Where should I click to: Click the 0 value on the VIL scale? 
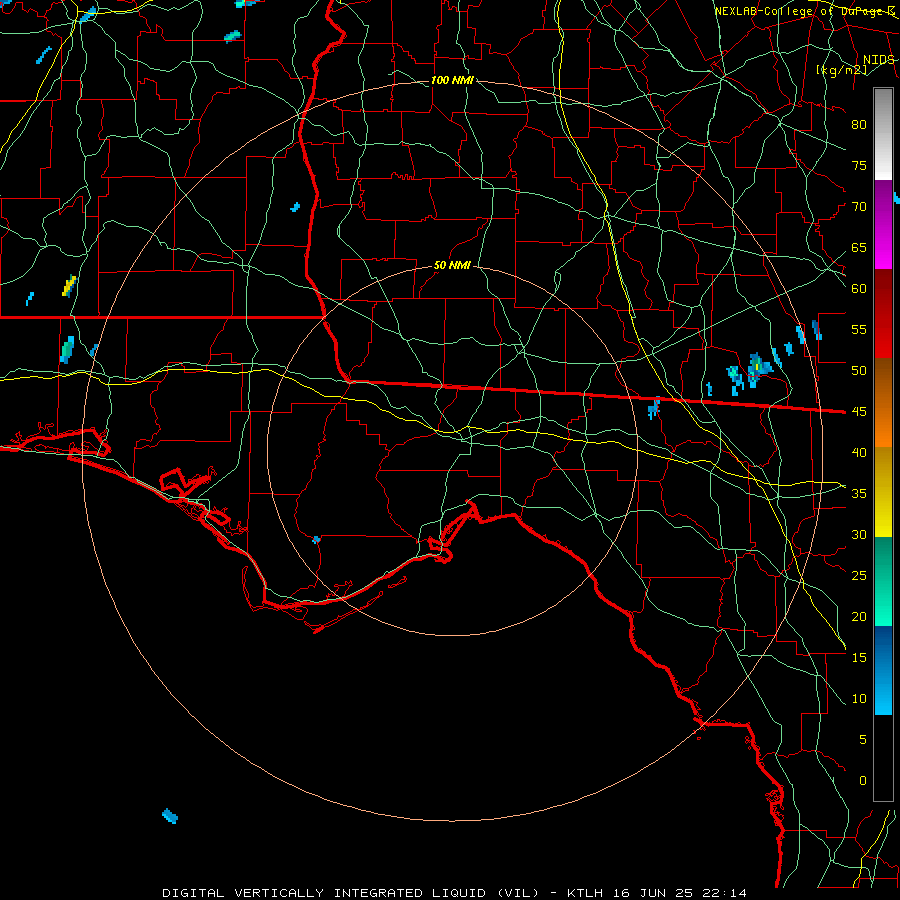[x=862, y=781]
